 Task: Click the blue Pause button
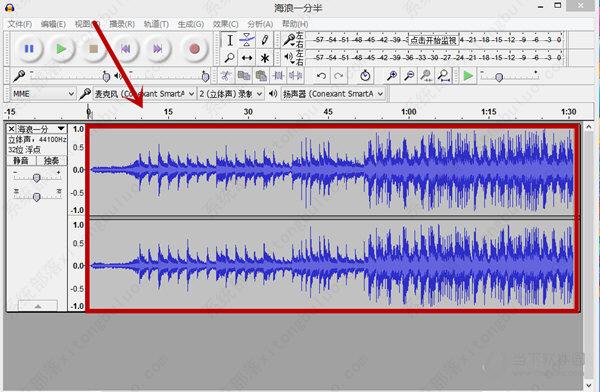29,49
